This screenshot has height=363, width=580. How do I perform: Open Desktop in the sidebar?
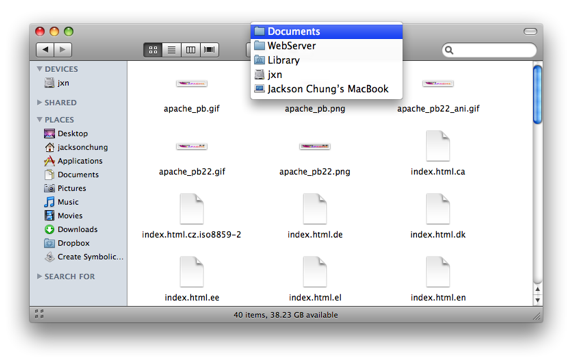coord(66,134)
